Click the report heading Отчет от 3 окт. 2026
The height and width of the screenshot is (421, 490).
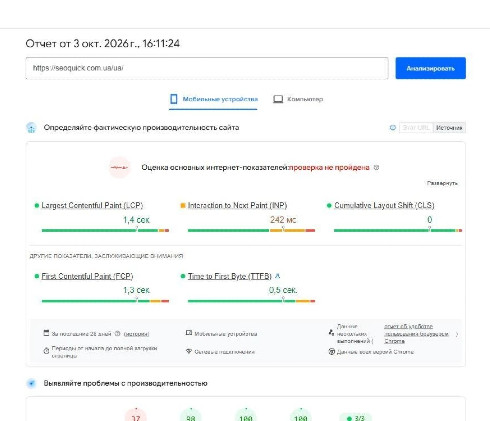click(x=103, y=43)
